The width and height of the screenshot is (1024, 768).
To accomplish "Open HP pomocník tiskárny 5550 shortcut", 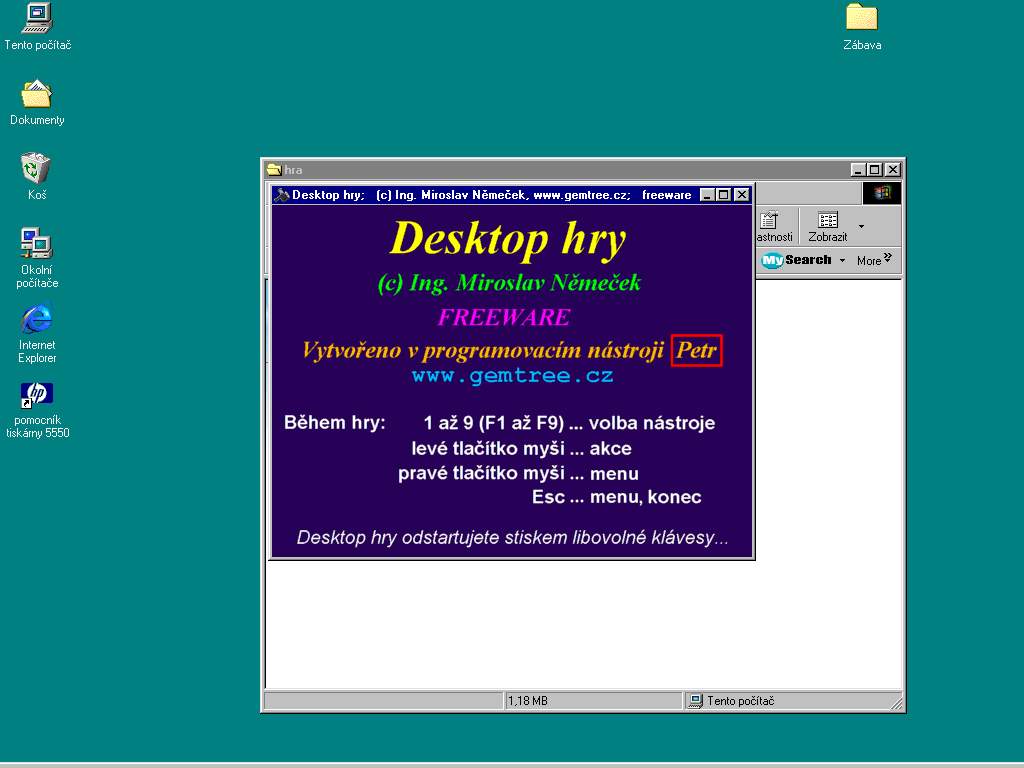I will coord(37,393).
